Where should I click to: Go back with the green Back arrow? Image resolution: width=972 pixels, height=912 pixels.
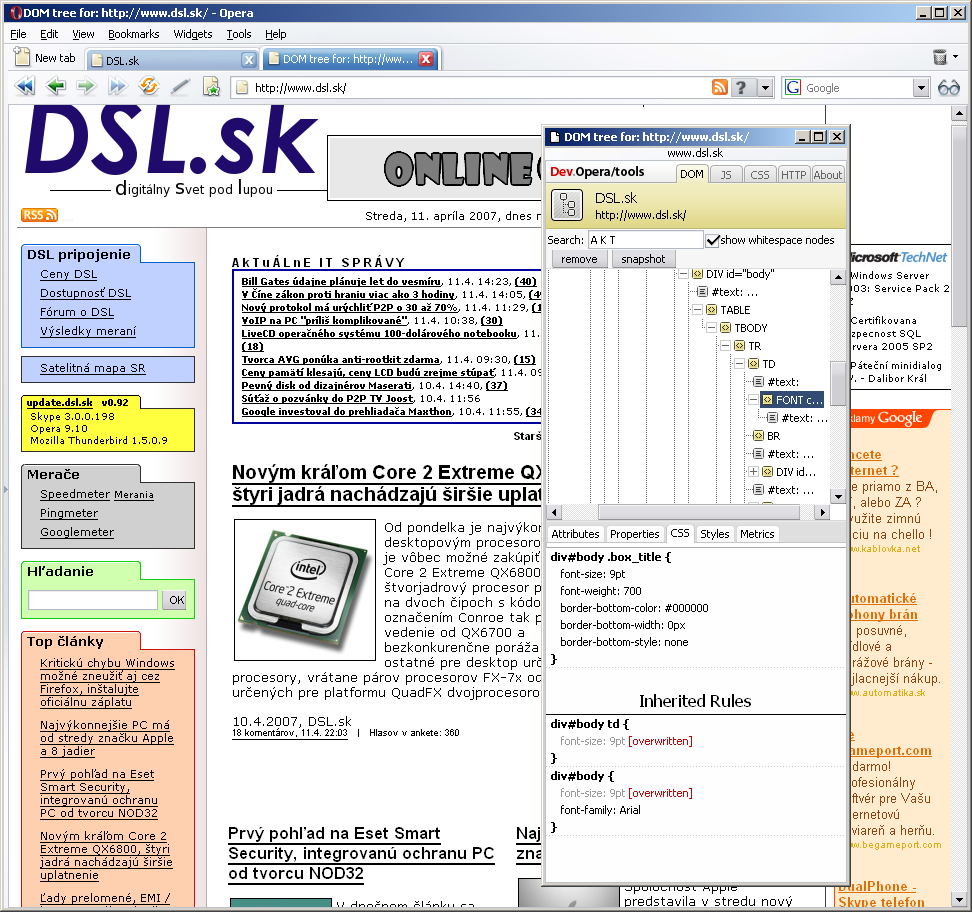56,86
